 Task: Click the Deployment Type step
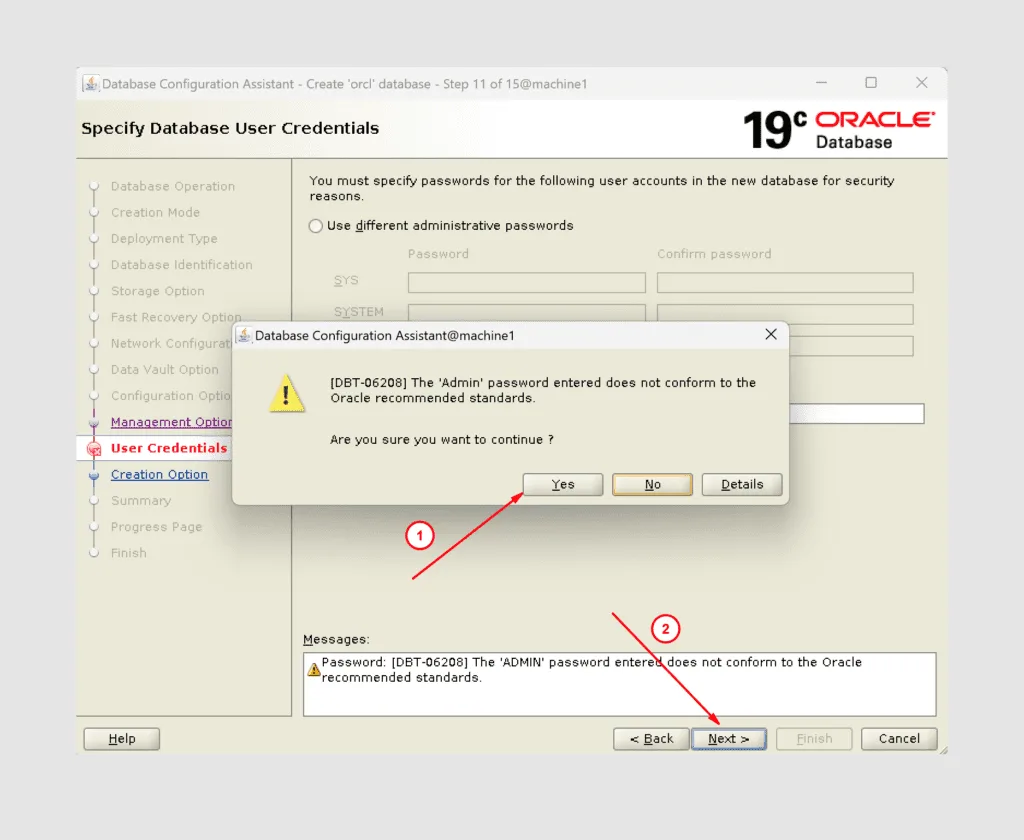pos(164,238)
